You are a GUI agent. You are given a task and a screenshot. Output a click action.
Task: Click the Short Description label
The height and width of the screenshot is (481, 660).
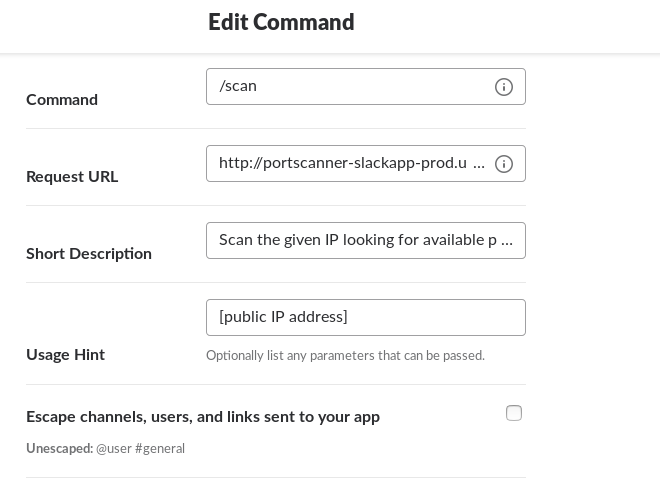89,254
